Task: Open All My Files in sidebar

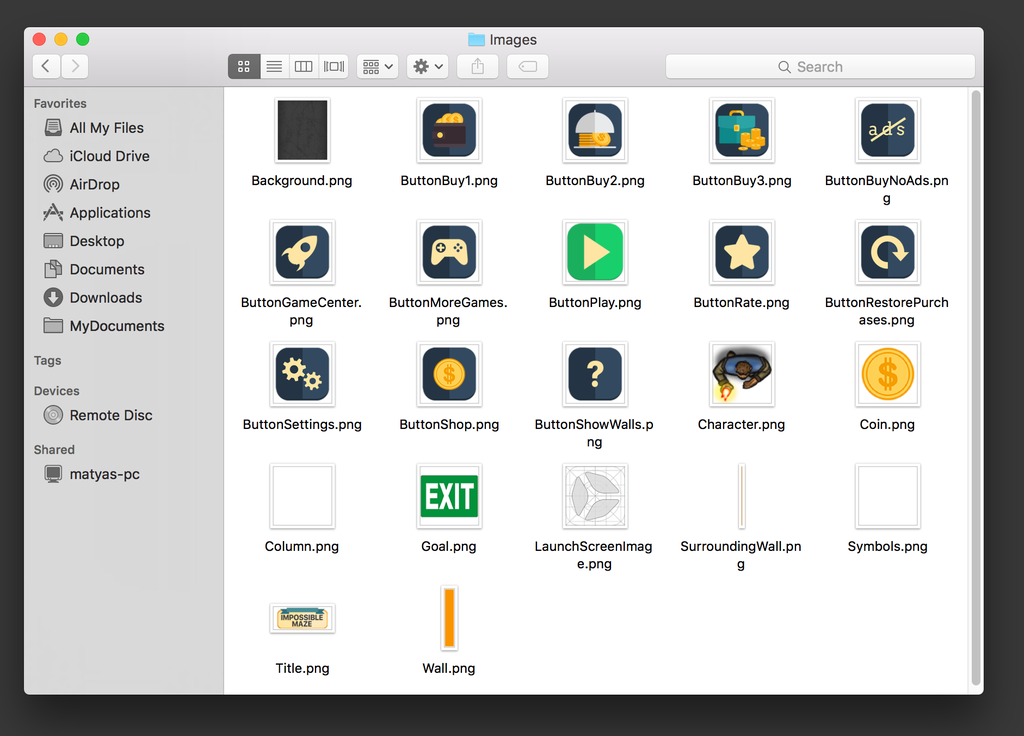Action: coord(93,128)
